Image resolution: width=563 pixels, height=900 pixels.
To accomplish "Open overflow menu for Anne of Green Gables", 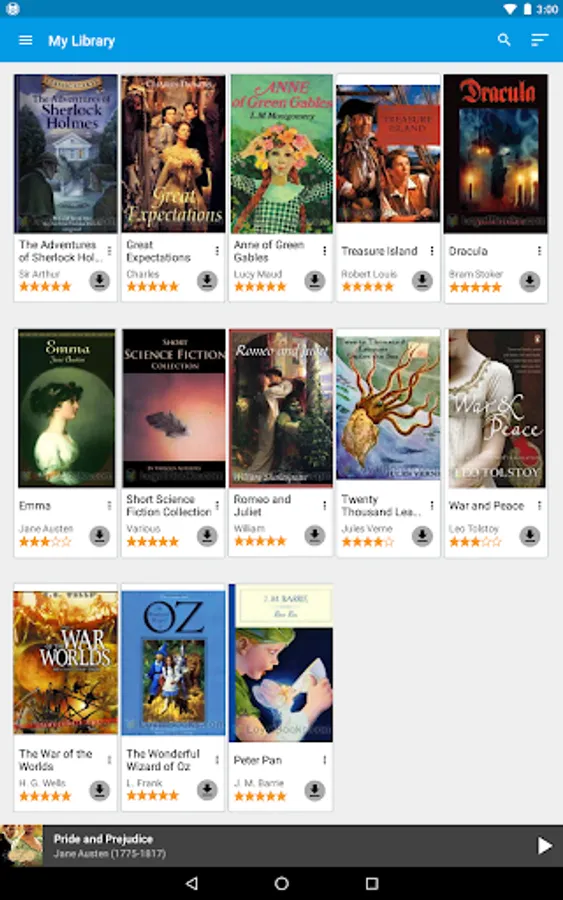I will 324,251.
